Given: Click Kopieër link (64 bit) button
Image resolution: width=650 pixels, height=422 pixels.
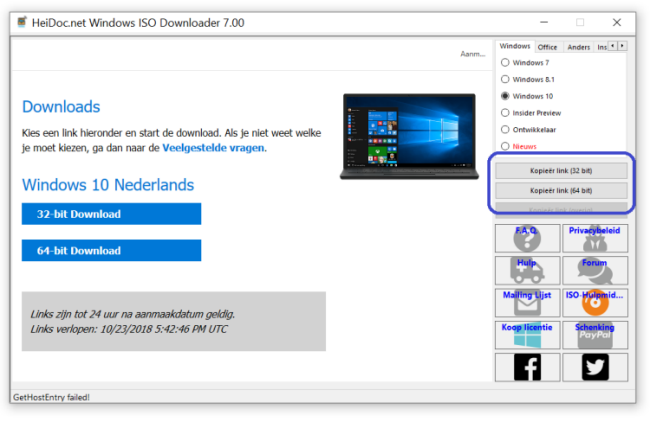Looking at the screenshot, I should click(561, 191).
